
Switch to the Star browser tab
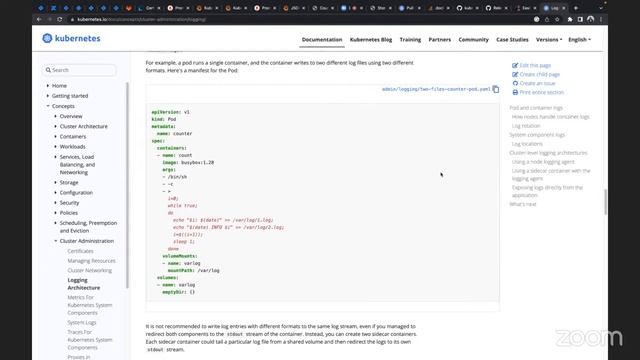click(380, 8)
